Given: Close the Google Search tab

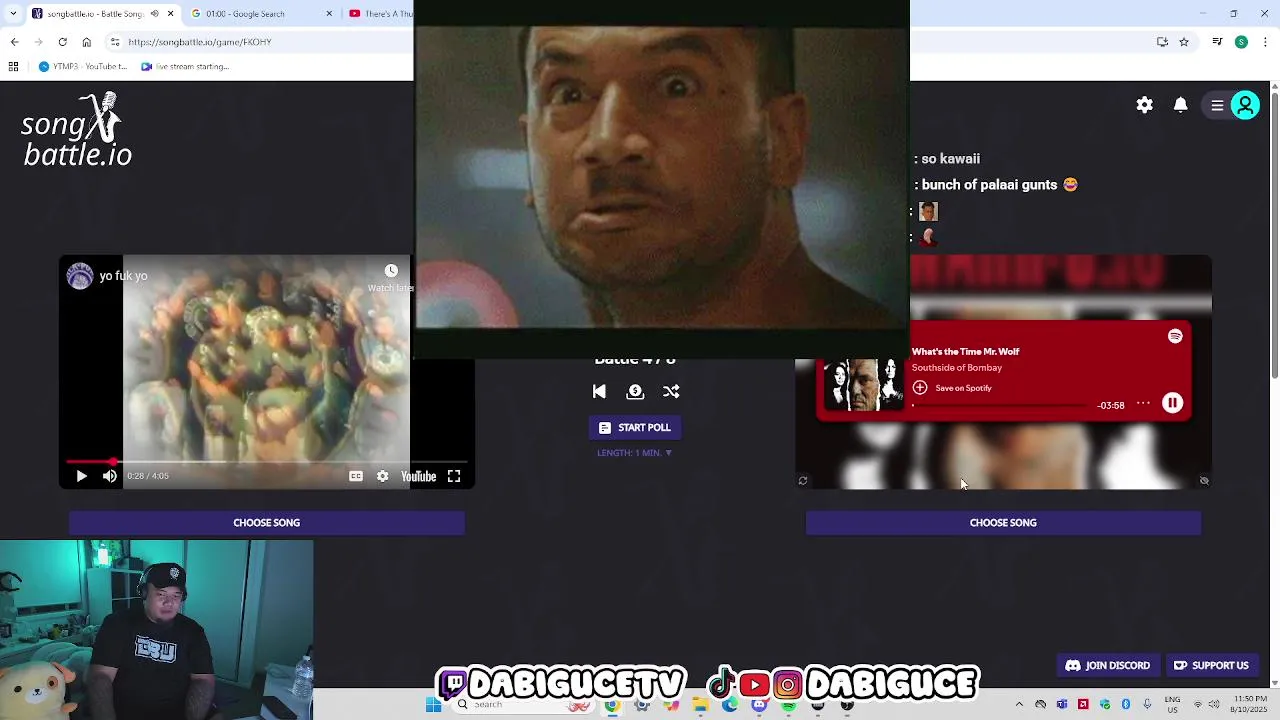Looking at the screenshot, I should [329, 14].
